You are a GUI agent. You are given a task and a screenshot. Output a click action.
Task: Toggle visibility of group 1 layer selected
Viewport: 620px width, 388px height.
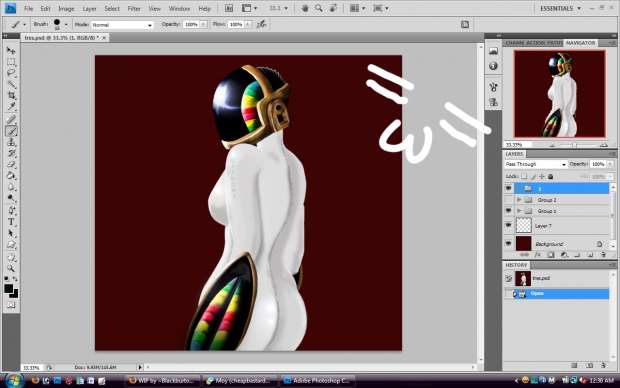tap(508, 188)
